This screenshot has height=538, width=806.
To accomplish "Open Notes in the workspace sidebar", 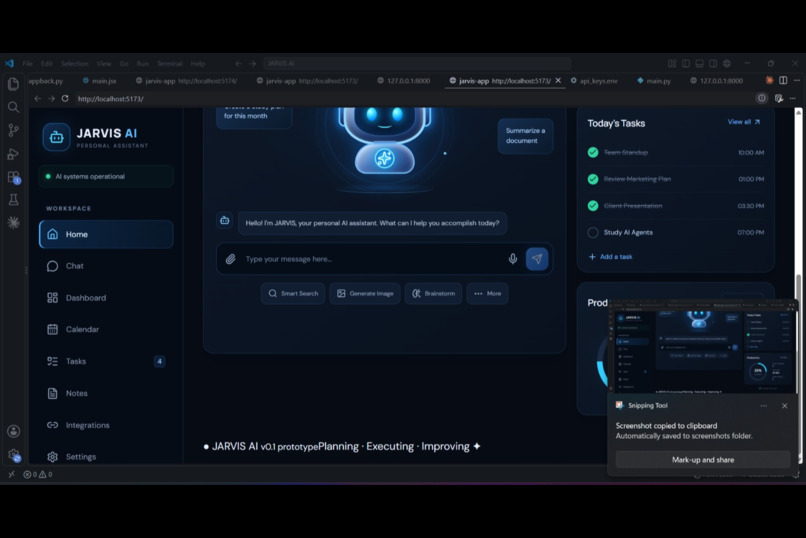I will tap(106, 393).
